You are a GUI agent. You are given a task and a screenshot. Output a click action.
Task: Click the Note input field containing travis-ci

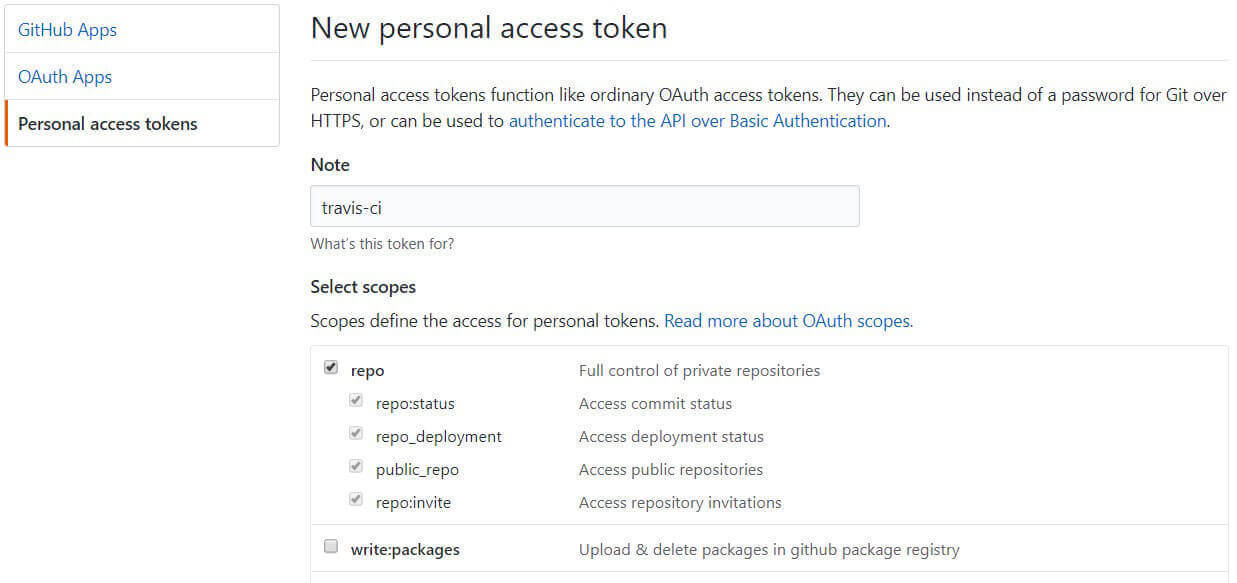tap(584, 206)
